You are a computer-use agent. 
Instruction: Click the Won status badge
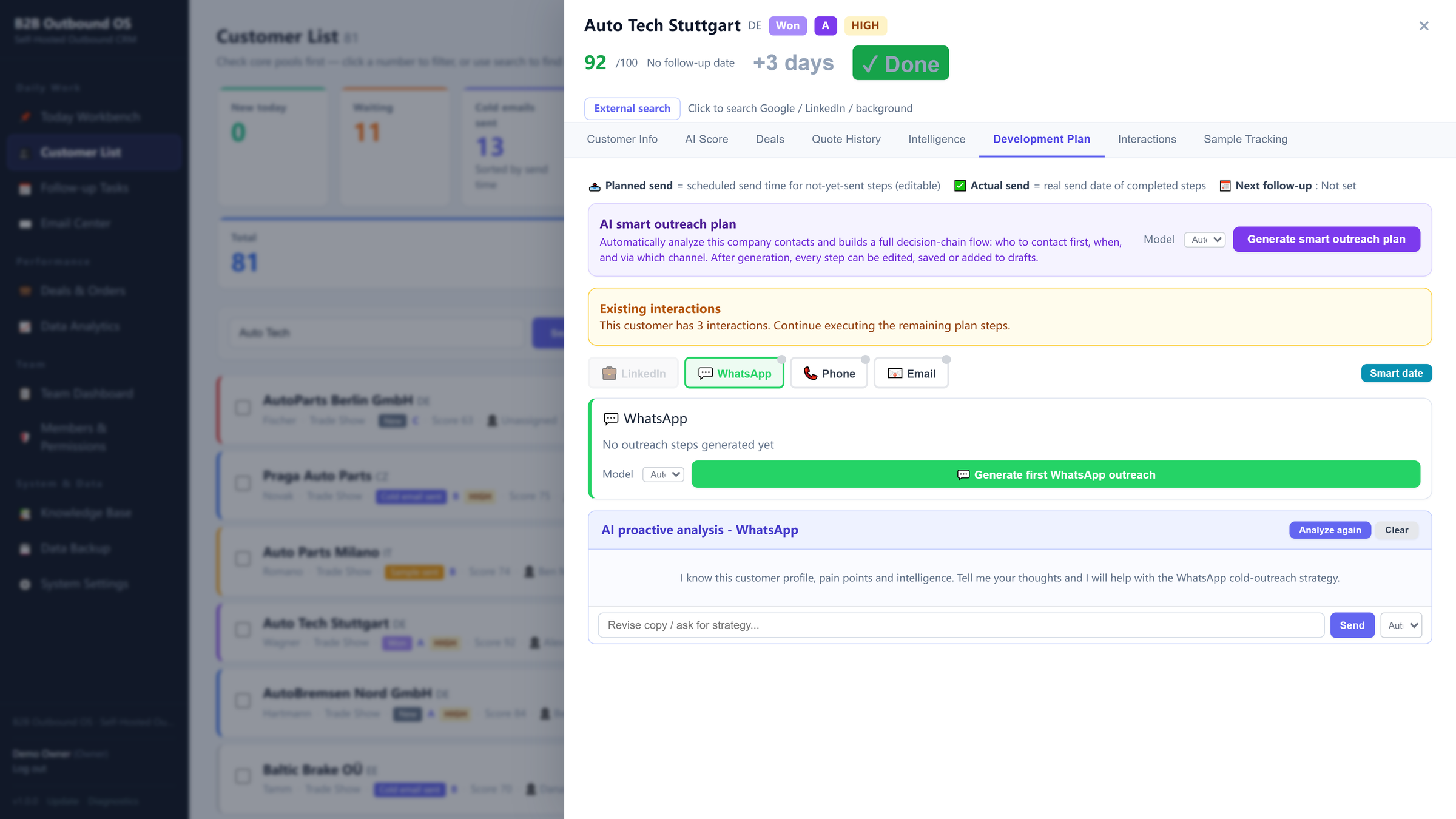point(787,25)
